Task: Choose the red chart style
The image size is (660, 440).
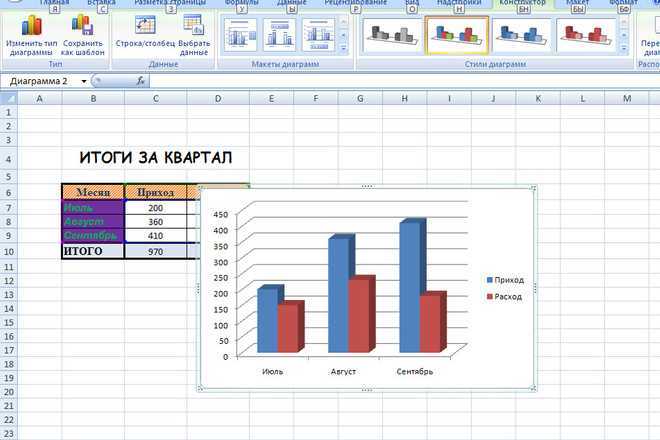Action: pyautogui.click(x=586, y=35)
